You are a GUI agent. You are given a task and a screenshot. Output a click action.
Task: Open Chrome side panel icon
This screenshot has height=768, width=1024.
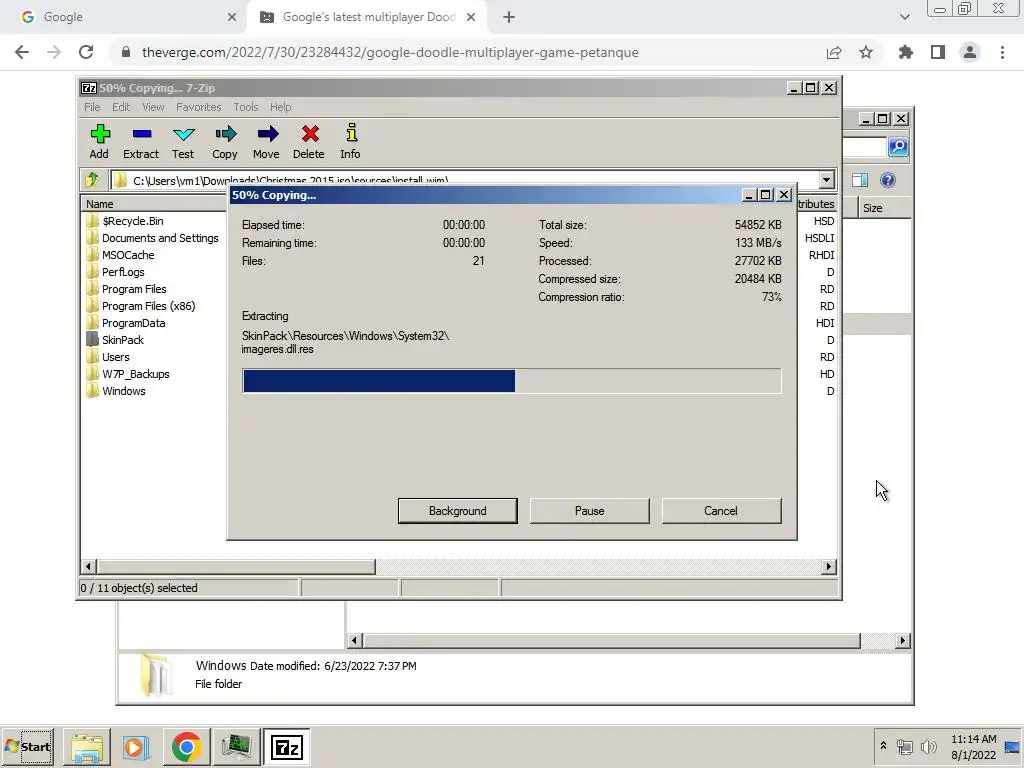point(938,52)
